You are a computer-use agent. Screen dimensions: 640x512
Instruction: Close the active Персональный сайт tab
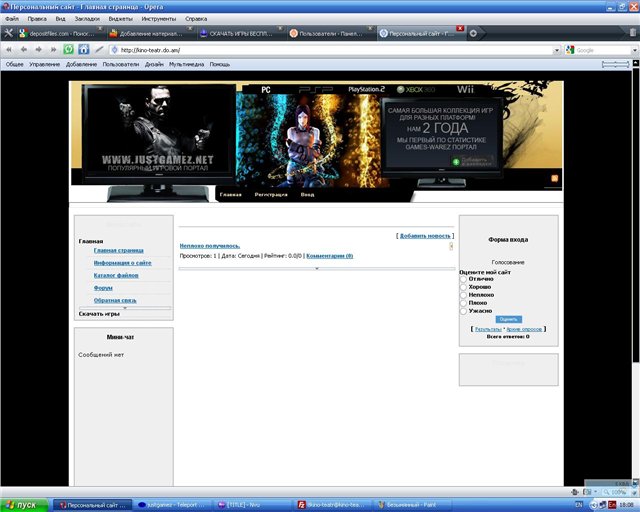460,28
